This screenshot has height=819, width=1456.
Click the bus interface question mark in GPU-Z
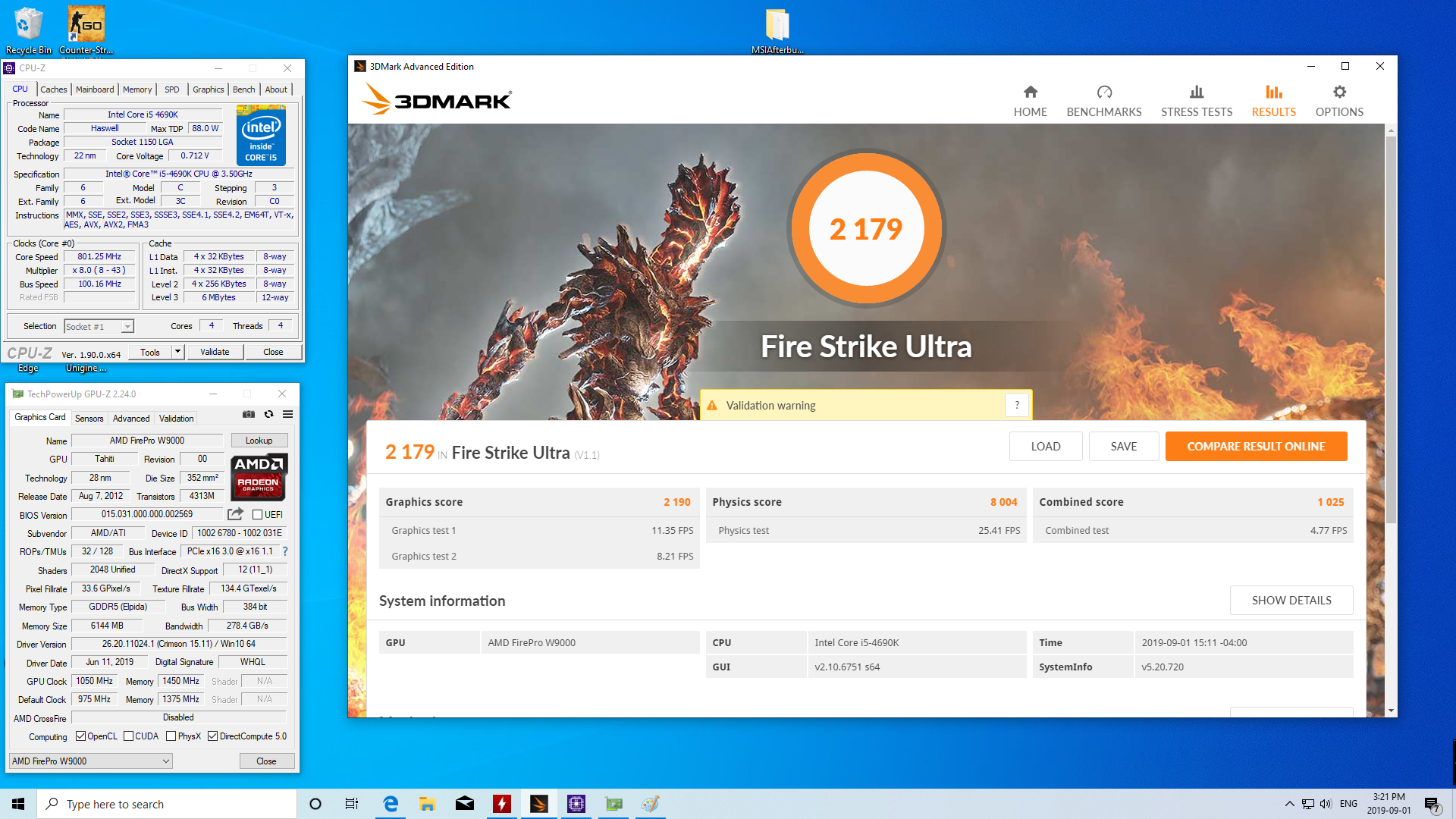pyautogui.click(x=285, y=551)
